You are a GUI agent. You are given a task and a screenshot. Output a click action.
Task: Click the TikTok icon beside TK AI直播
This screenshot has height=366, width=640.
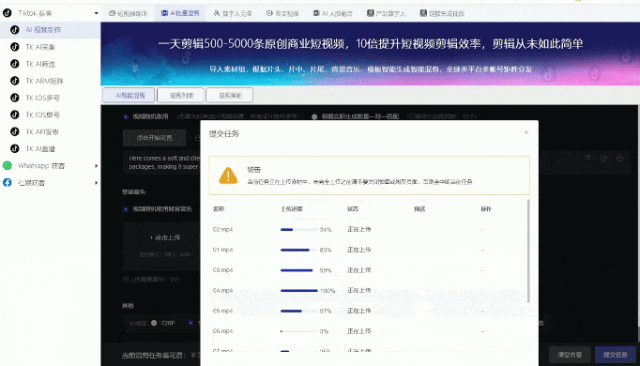click(15, 149)
